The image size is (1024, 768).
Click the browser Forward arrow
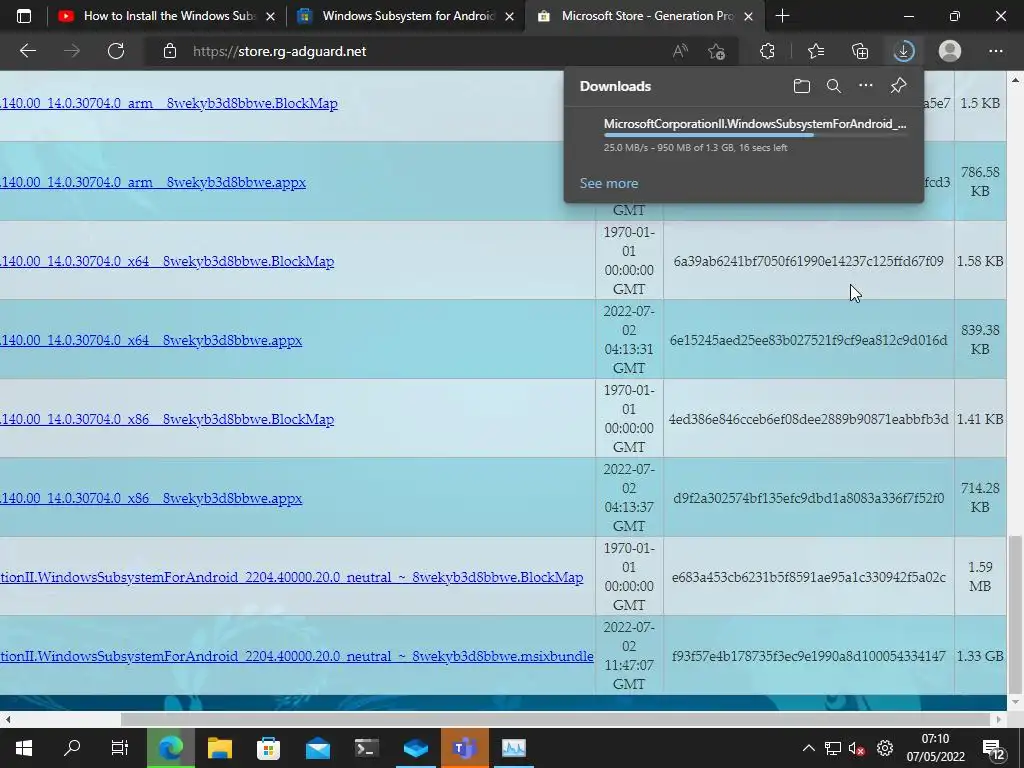(x=72, y=51)
